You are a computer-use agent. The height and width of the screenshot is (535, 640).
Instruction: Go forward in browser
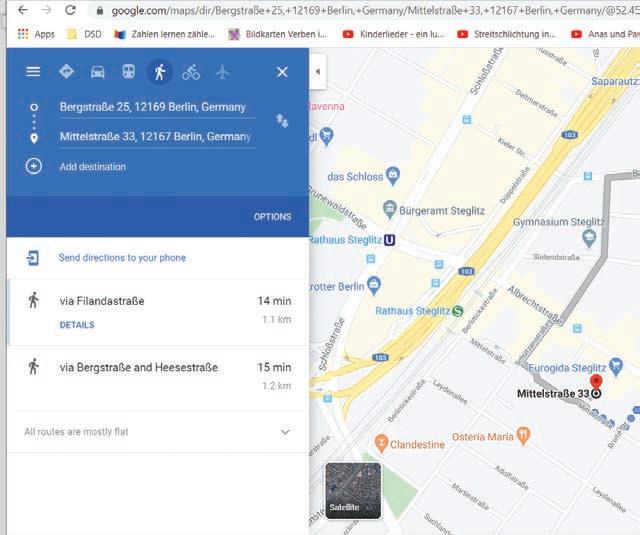pos(47,10)
